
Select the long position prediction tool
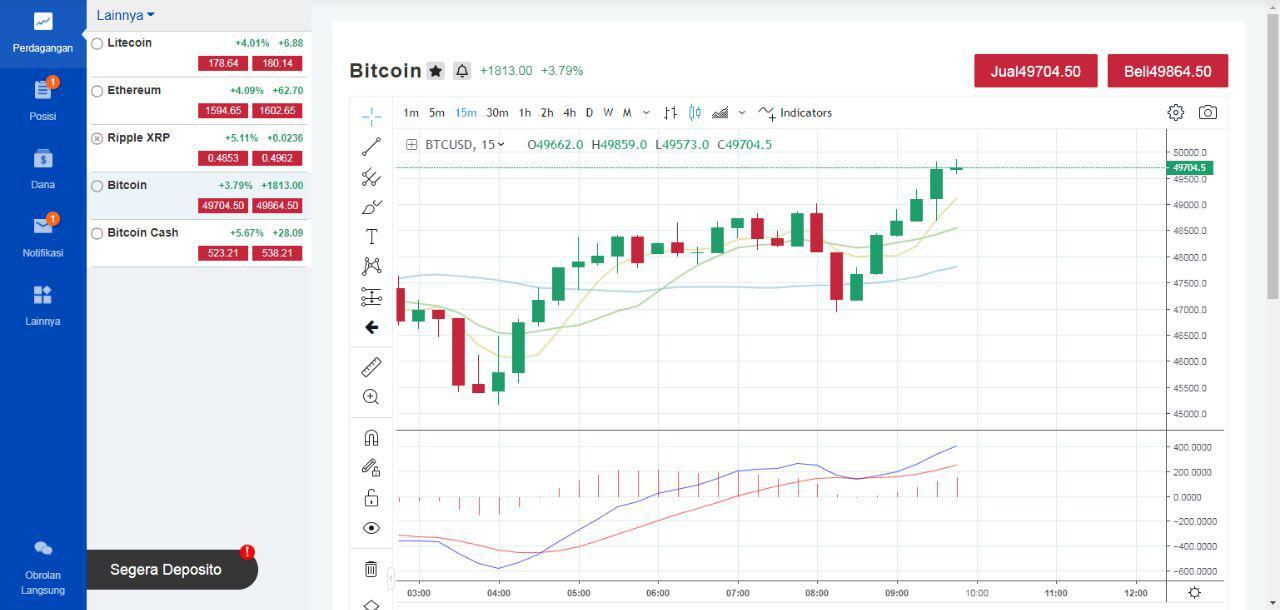click(x=371, y=296)
